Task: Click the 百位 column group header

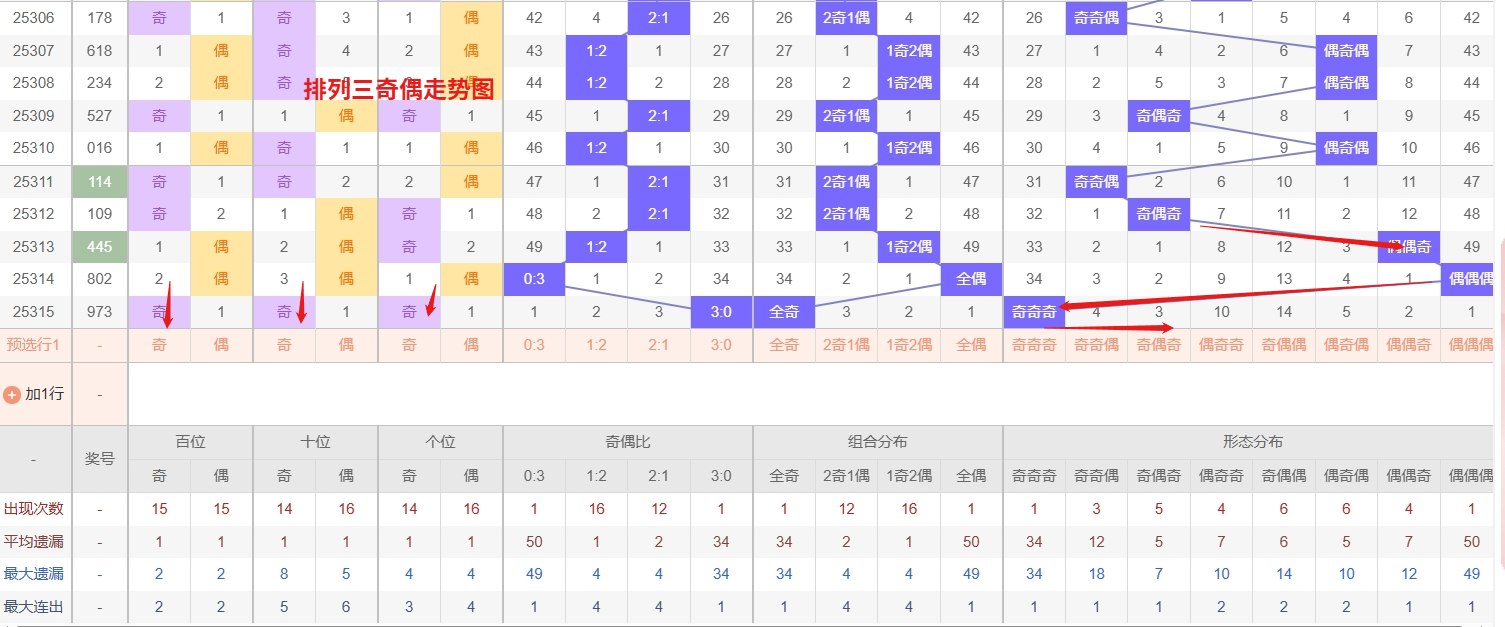Action: click(190, 442)
